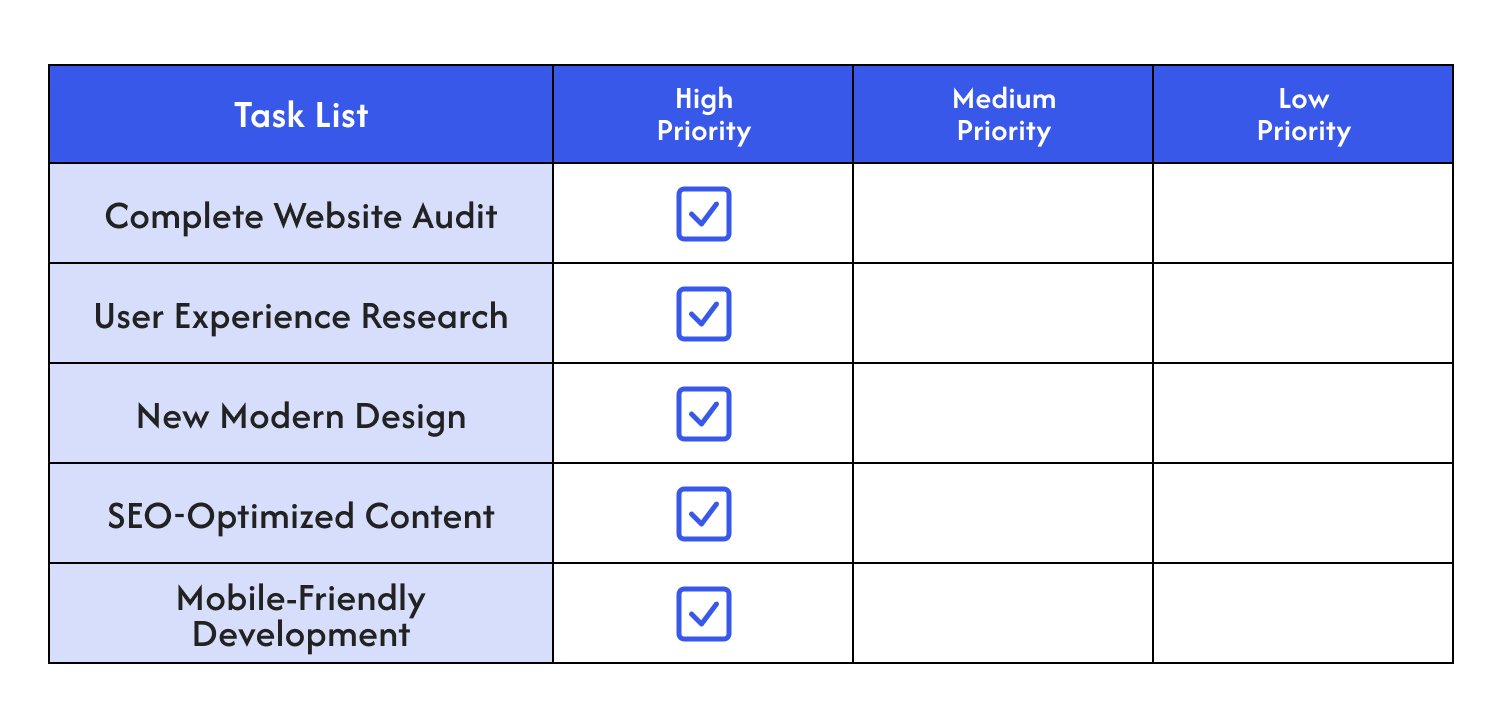1502x728 pixels.
Task: Toggle the New Modern Design high priority checkbox
Action: pyautogui.click(x=703, y=413)
